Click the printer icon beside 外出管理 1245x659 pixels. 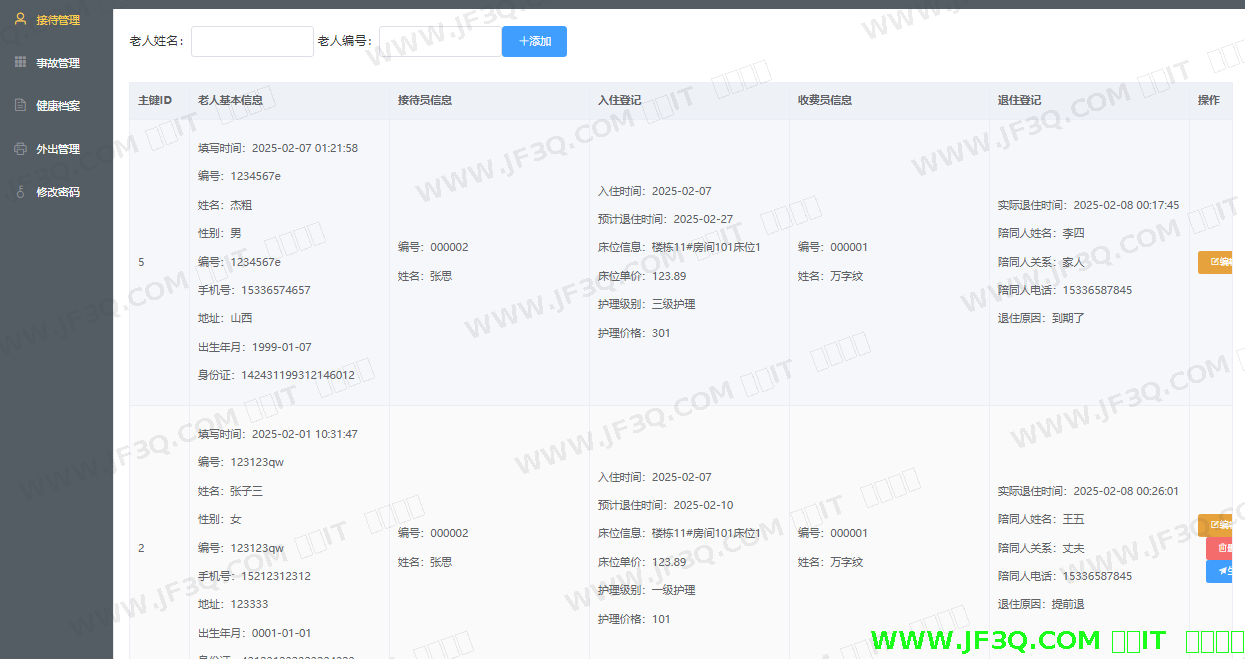[x=20, y=149]
